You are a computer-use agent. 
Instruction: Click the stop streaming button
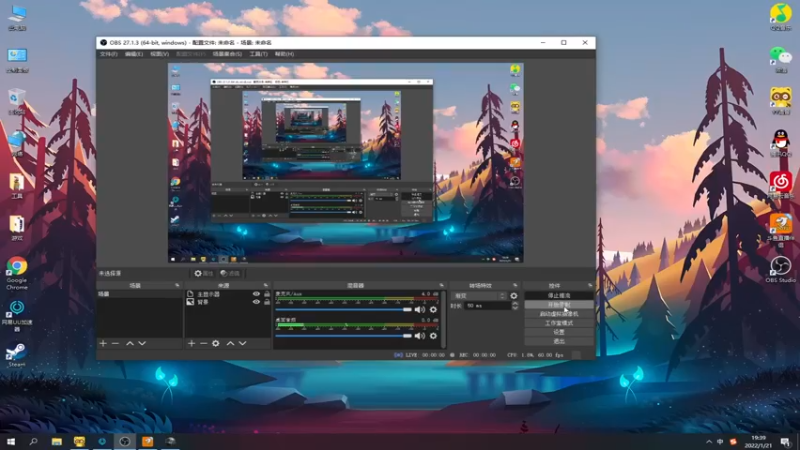(559, 295)
